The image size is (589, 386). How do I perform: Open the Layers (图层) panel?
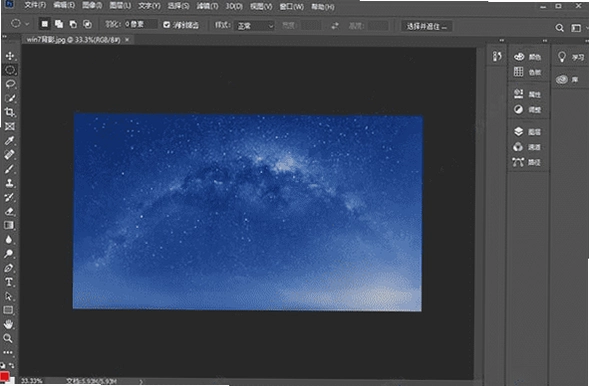pyautogui.click(x=527, y=131)
